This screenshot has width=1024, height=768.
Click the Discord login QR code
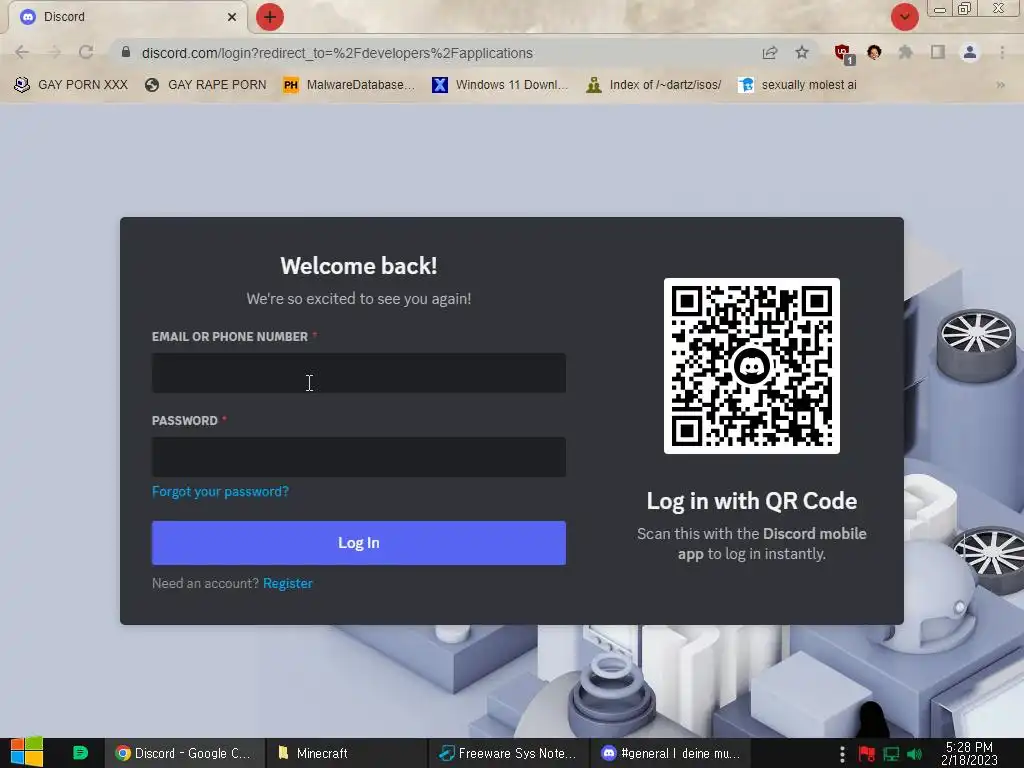[x=752, y=366]
